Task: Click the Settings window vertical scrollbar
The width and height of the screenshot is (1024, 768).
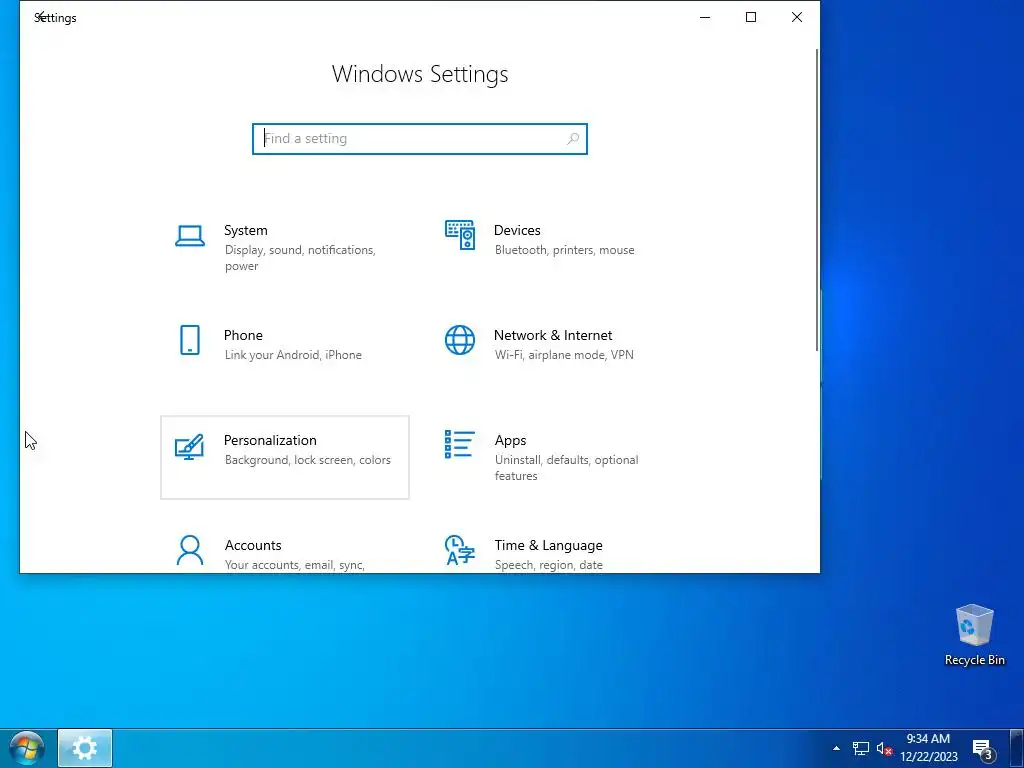Action: [816, 200]
